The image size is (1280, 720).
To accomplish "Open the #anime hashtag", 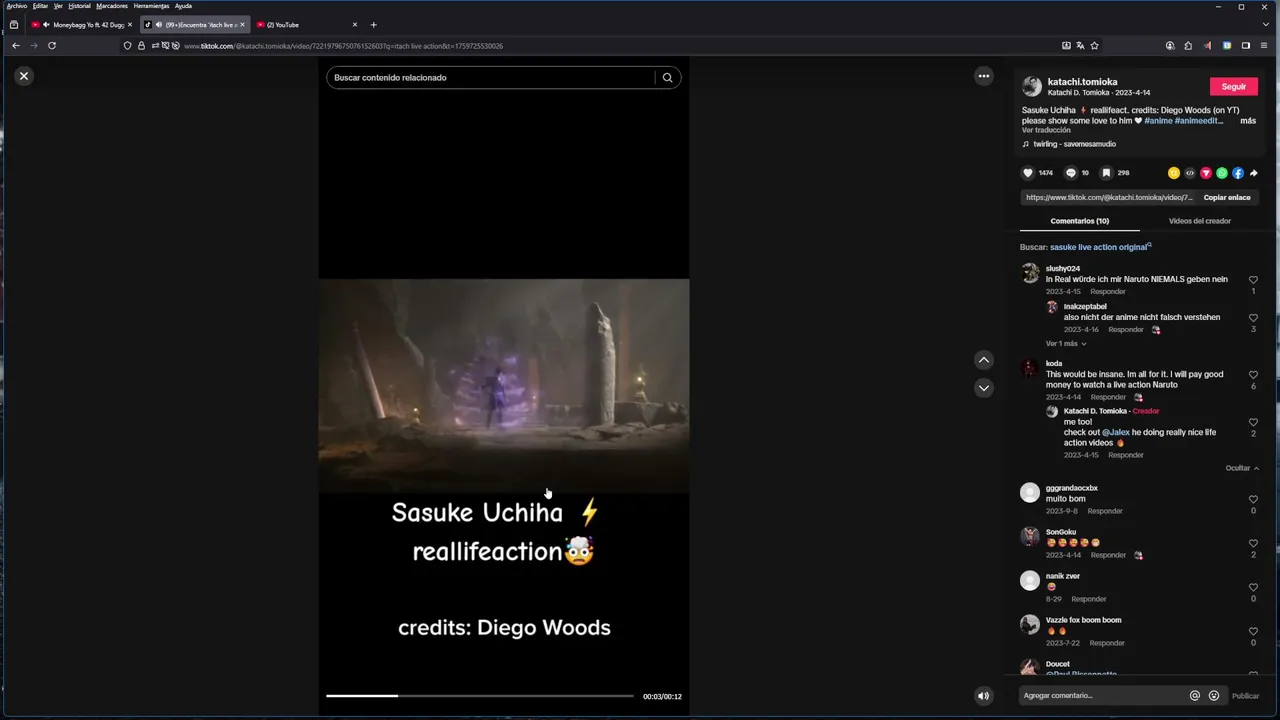I will 1158,121.
